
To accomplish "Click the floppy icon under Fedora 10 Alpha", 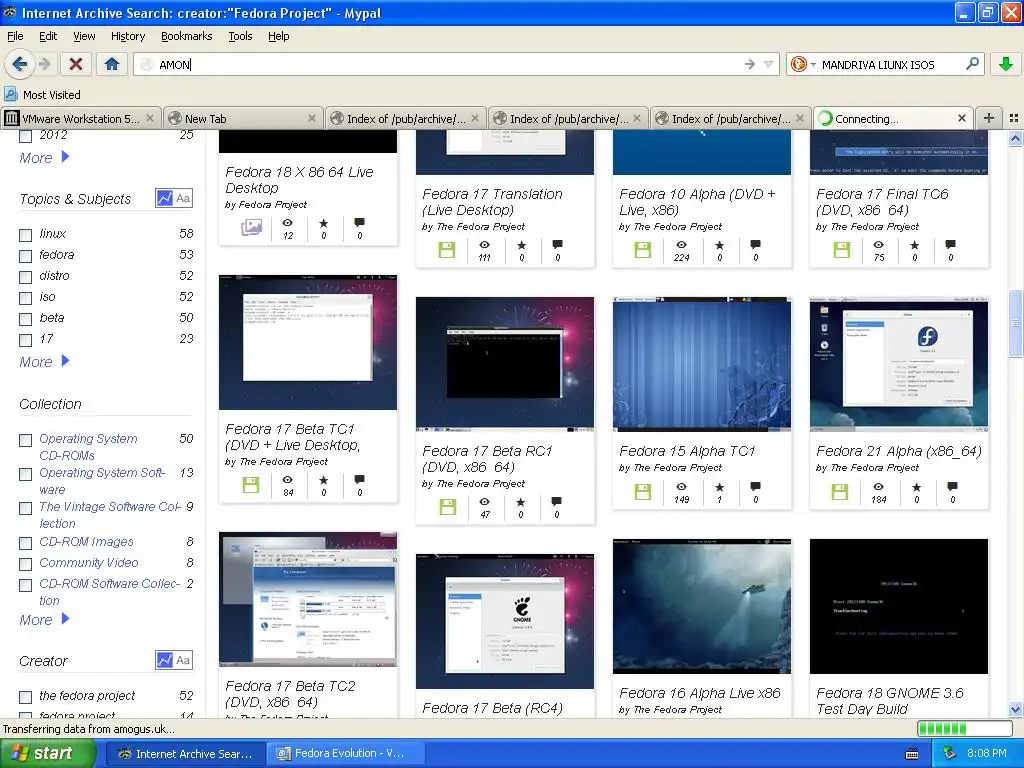I will (x=643, y=249).
